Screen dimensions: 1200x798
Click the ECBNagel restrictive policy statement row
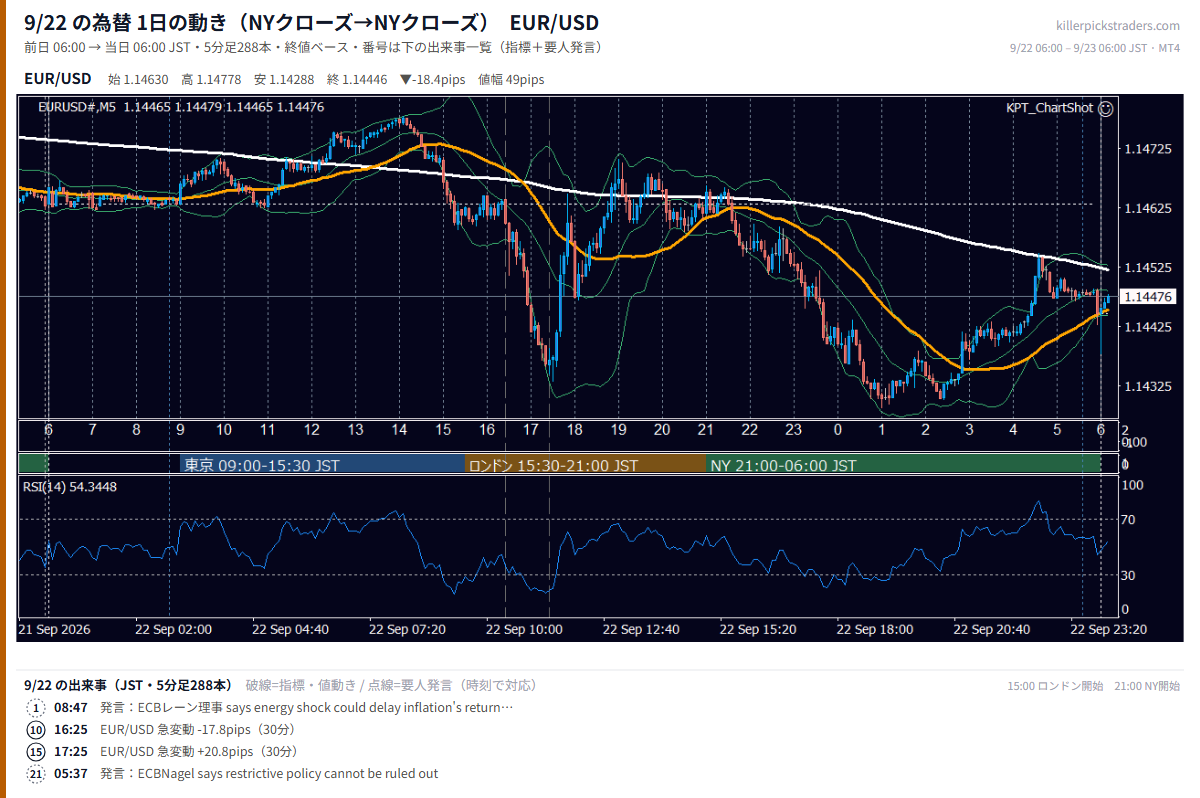point(269,774)
